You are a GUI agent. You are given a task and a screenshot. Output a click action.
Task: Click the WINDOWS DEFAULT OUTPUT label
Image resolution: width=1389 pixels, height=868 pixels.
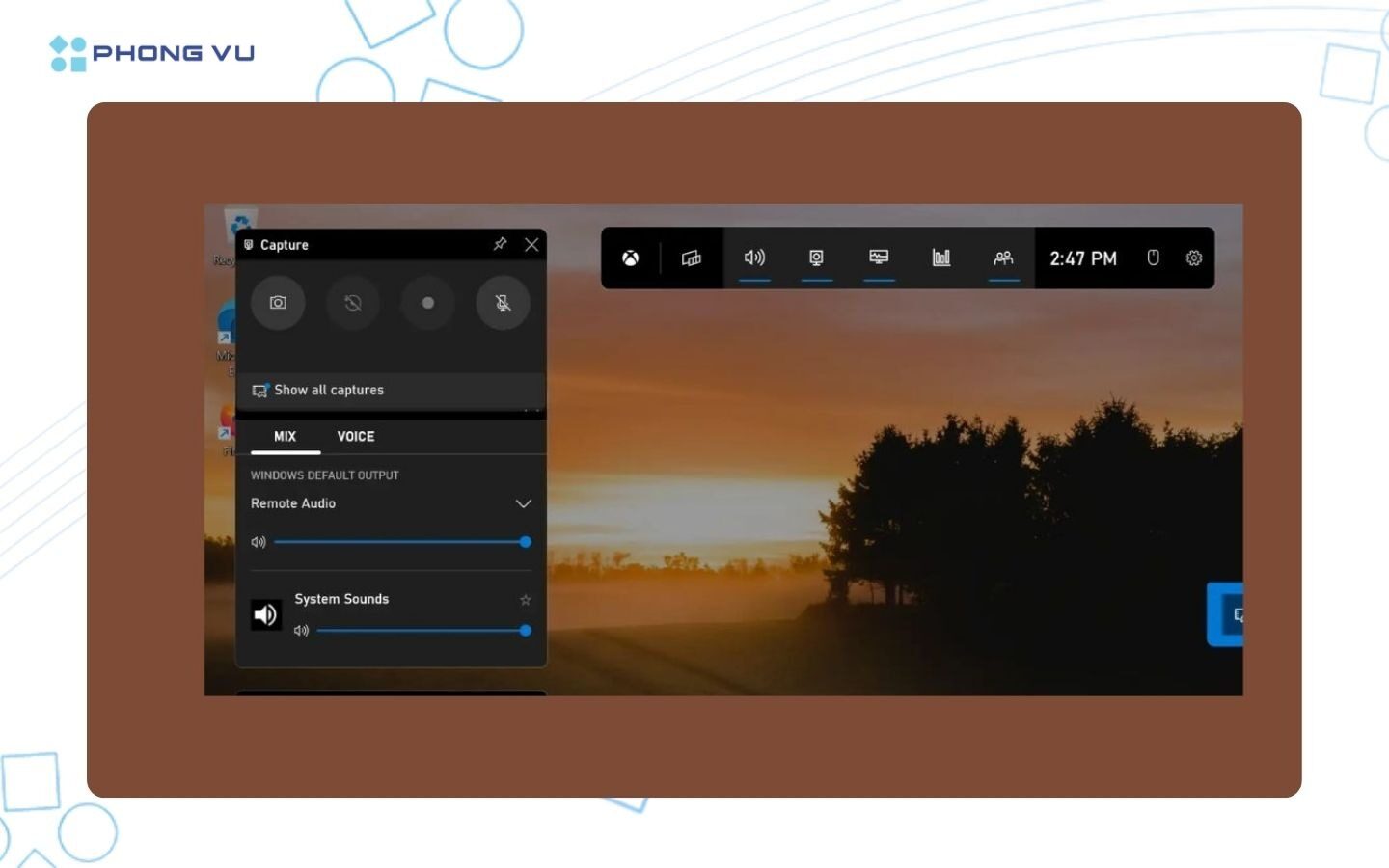pos(325,475)
